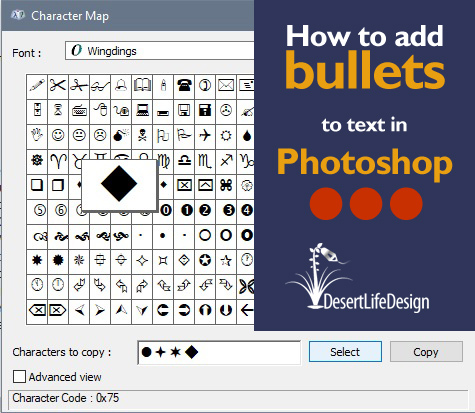Choose the skull and crossbones symbol

[142, 135]
